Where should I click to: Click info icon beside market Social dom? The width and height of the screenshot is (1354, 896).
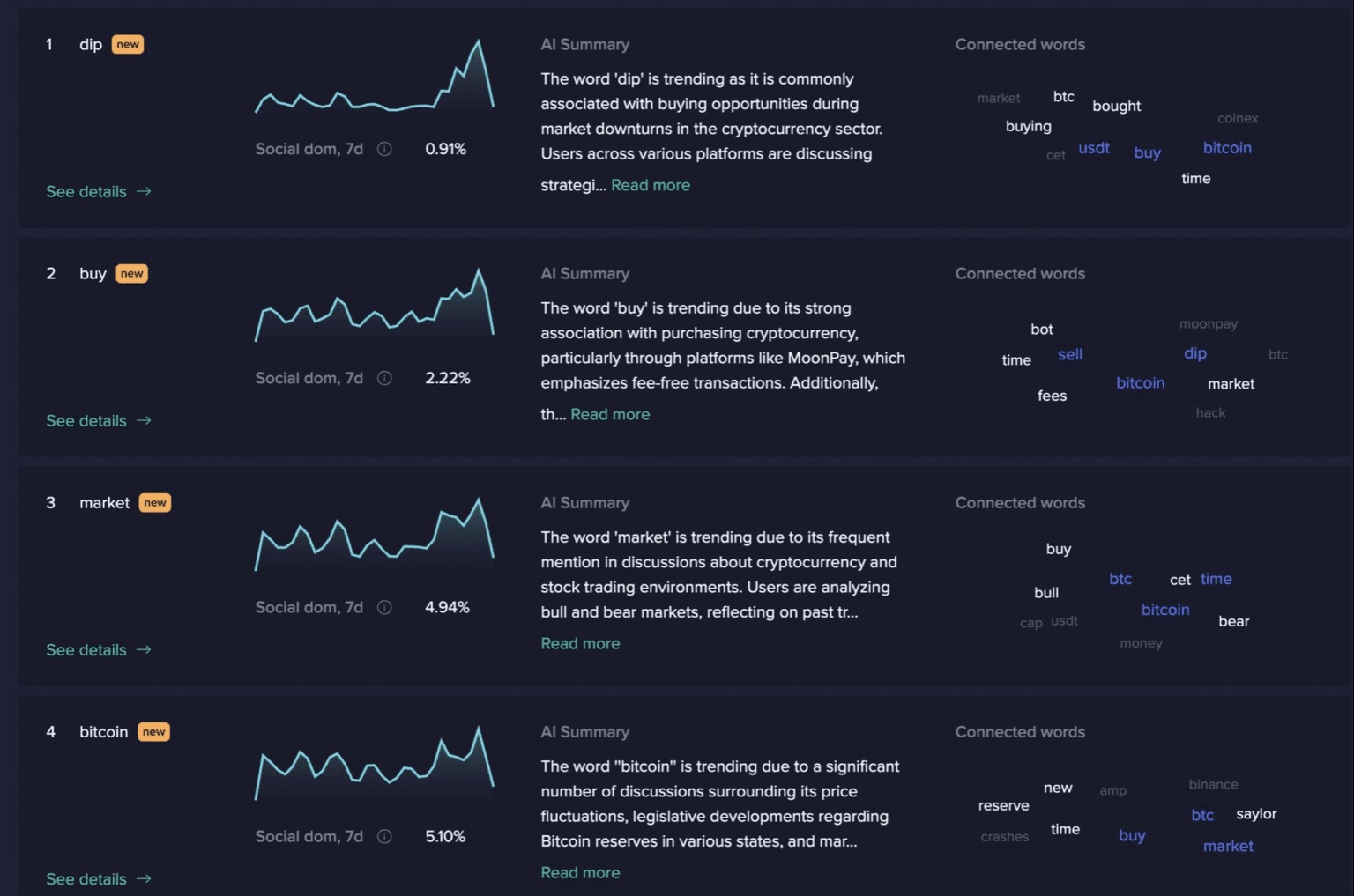(384, 607)
